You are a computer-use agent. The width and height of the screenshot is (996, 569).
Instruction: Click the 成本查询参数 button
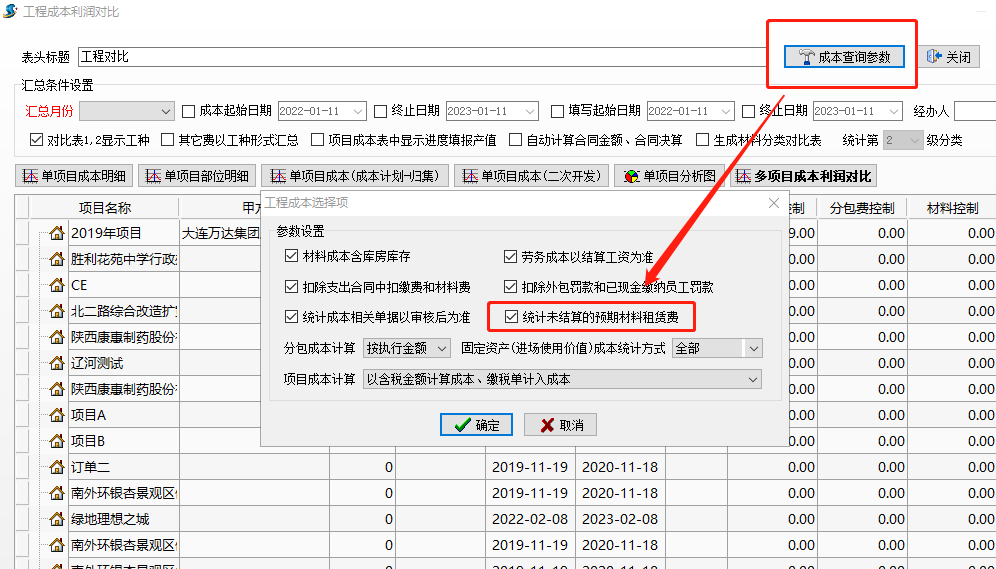(844, 57)
